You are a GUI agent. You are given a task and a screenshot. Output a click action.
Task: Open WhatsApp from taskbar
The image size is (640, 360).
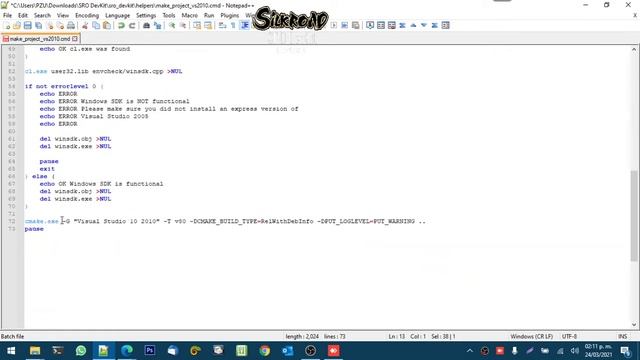(x=81, y=351)
